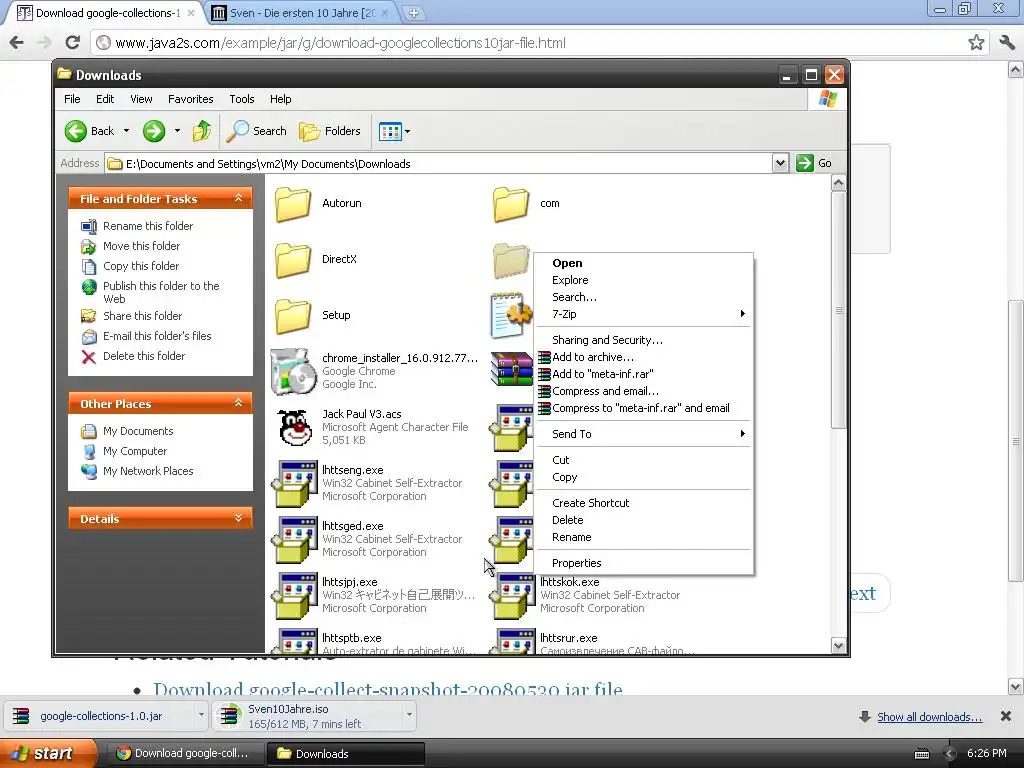Open the Back button history dropdown arrow

(x=127, y=131)
